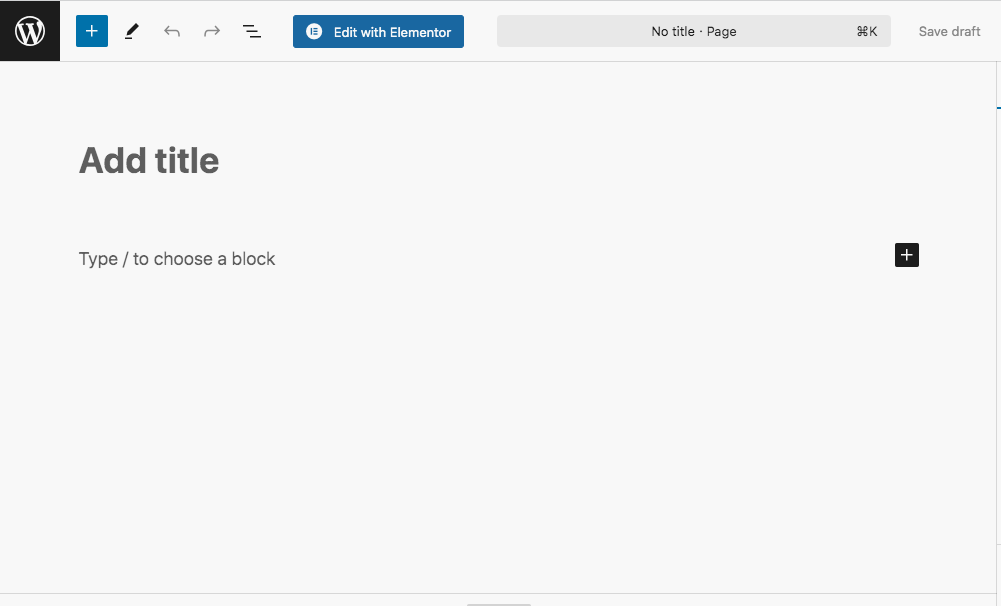Click the Save draft button
Image resolution: width=1001 pixels, height=606 pixels.
tap(949, 31)
